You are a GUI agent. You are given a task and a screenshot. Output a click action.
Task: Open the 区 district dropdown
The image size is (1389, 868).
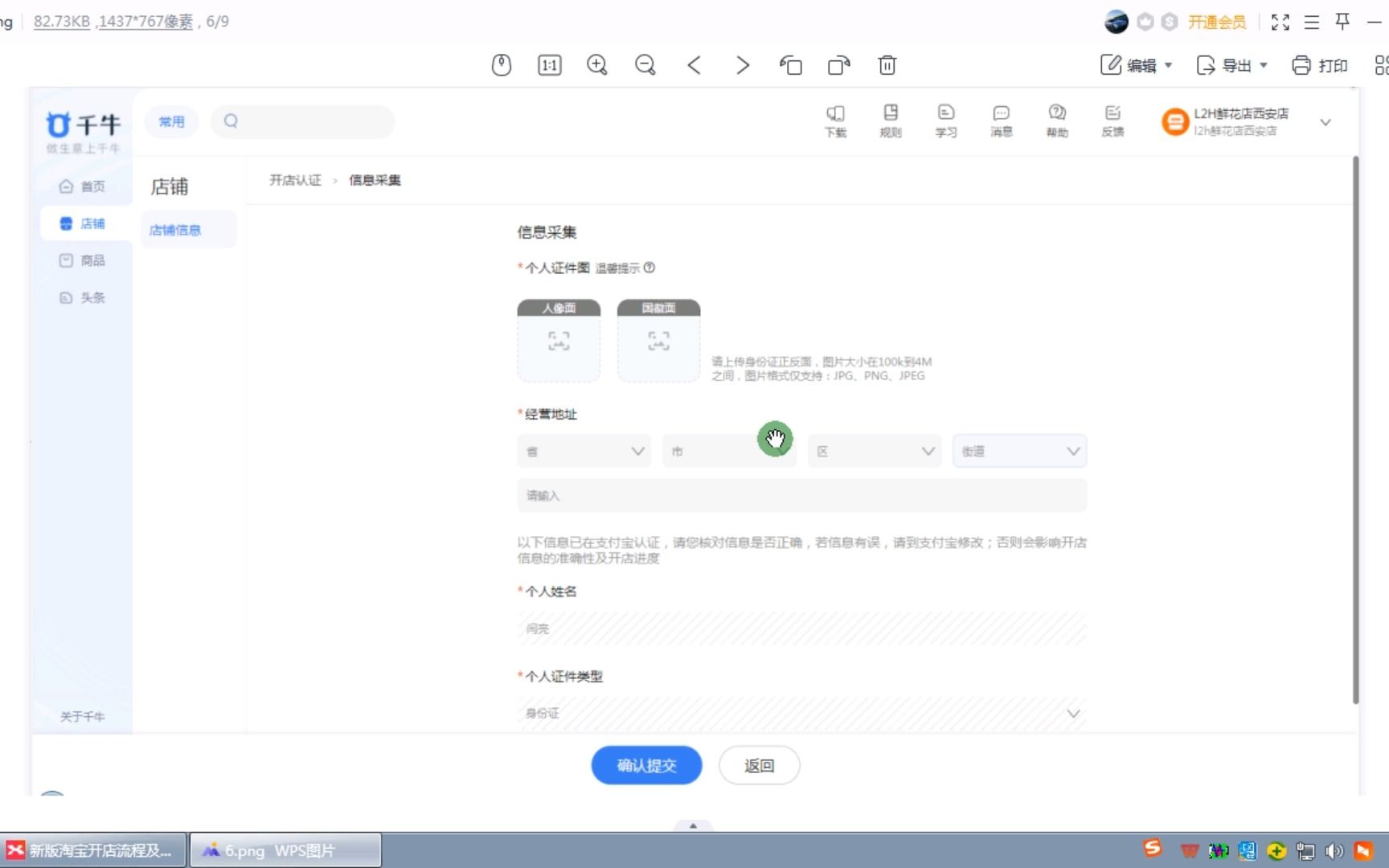coord(875,451)
